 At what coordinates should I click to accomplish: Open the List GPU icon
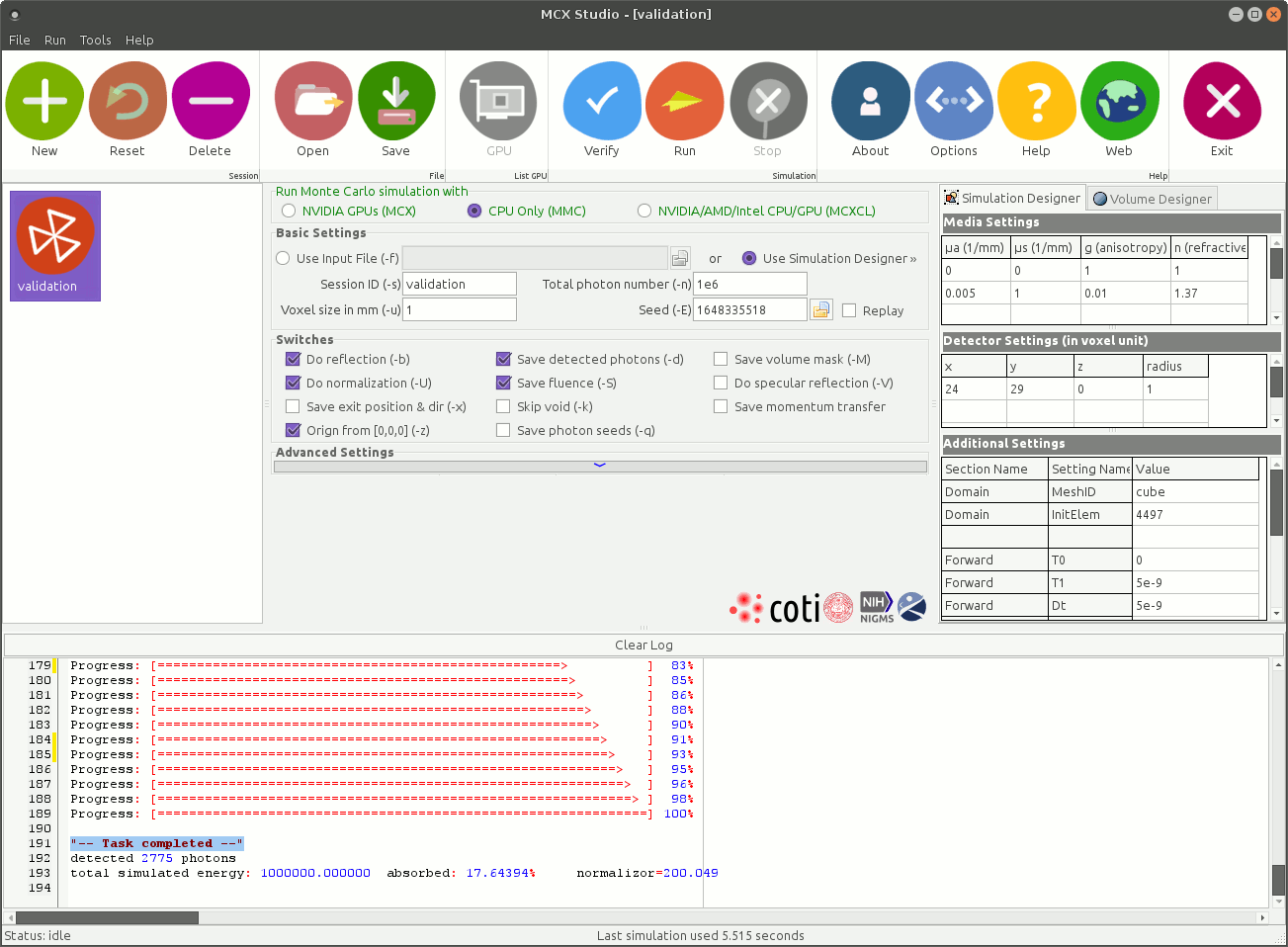(497, 100)
